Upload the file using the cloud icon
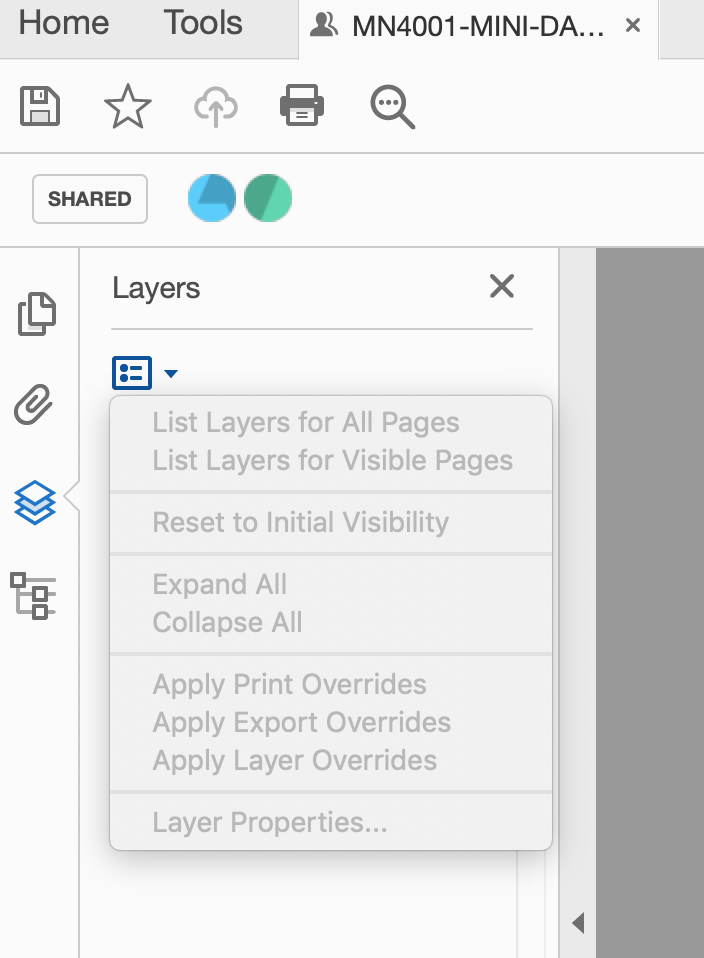This screenshot has height=958, width=704. click(x=214, y=107)
